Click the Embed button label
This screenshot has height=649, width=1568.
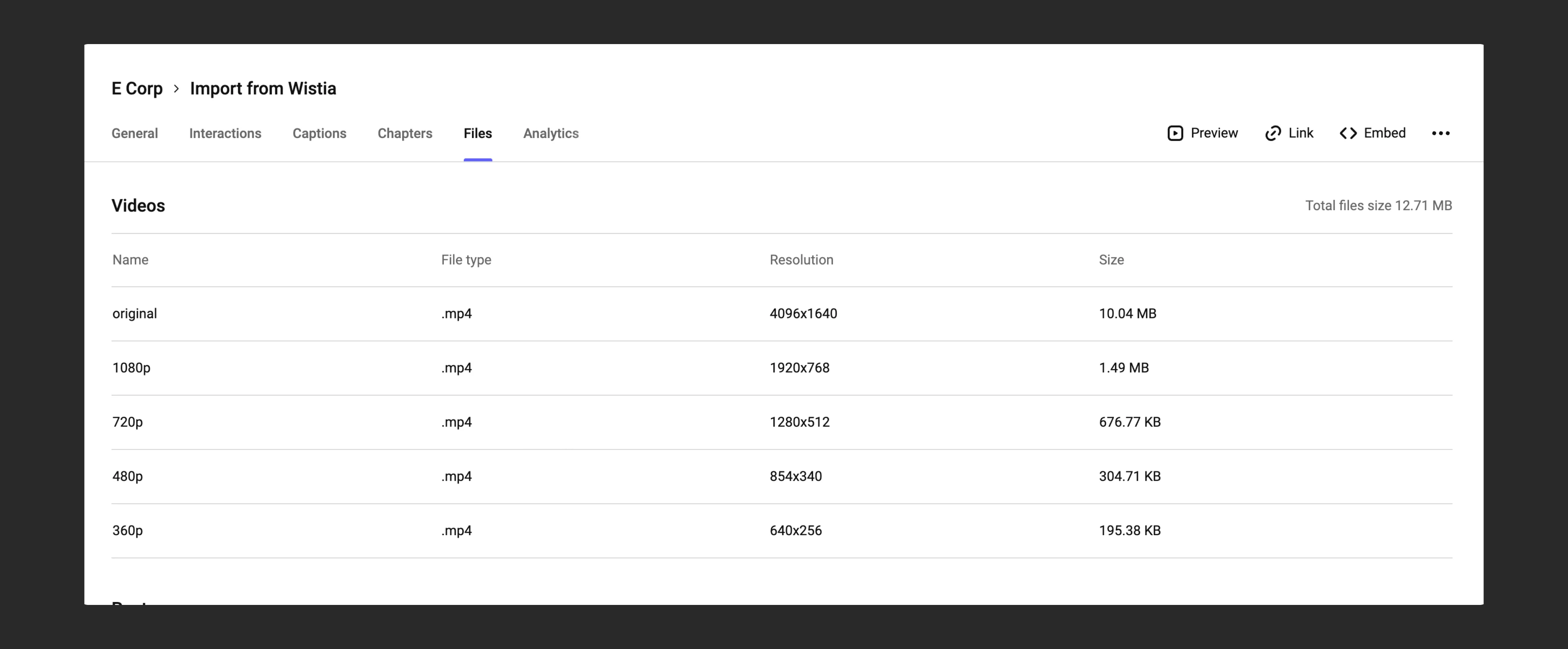click(x=1385, y=133)
